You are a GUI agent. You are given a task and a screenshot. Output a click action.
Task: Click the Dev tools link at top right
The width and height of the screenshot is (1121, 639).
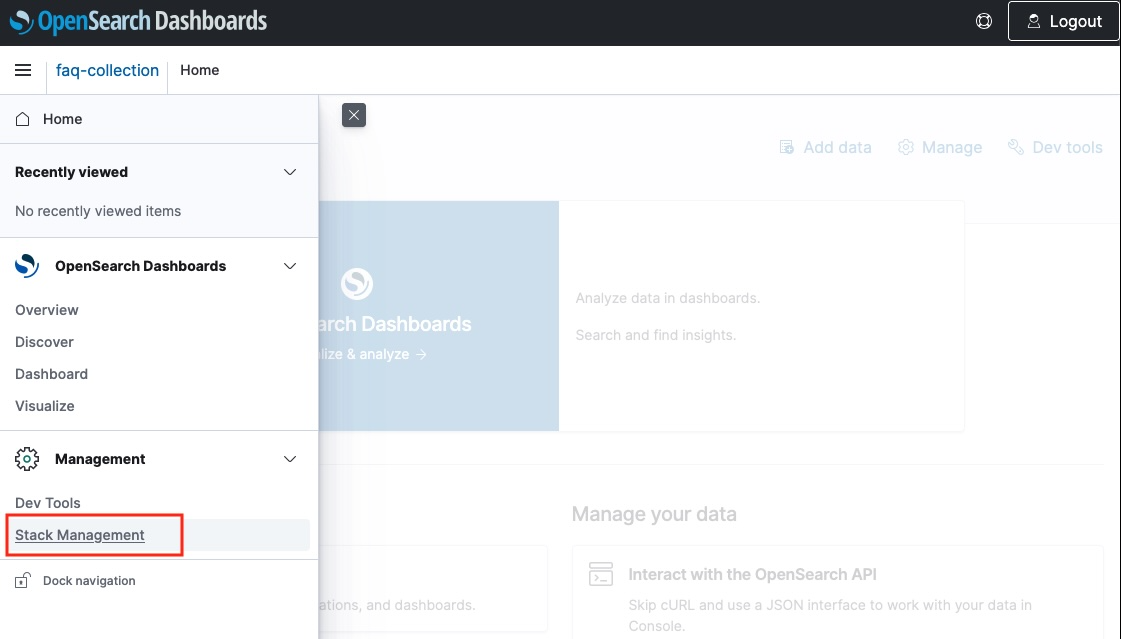point(1067,147)
